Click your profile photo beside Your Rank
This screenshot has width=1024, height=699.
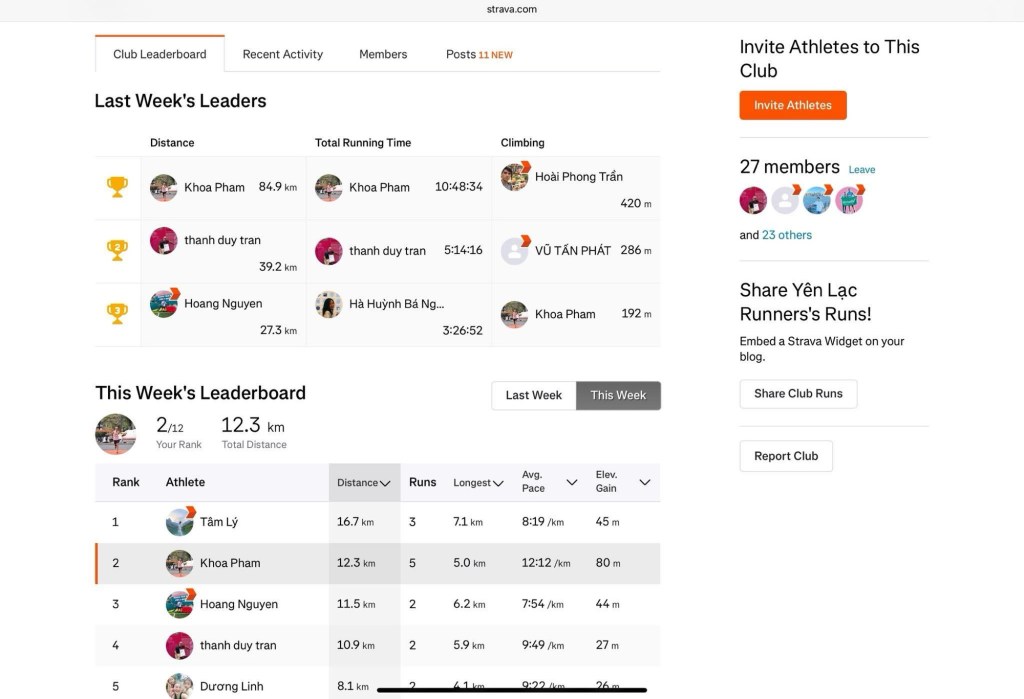tap(115, 434)
